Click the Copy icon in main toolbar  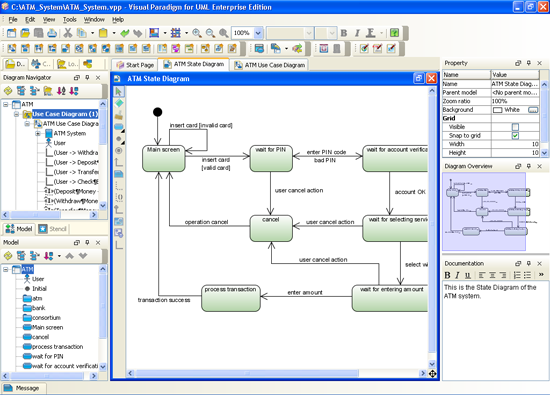coord(81,33)
